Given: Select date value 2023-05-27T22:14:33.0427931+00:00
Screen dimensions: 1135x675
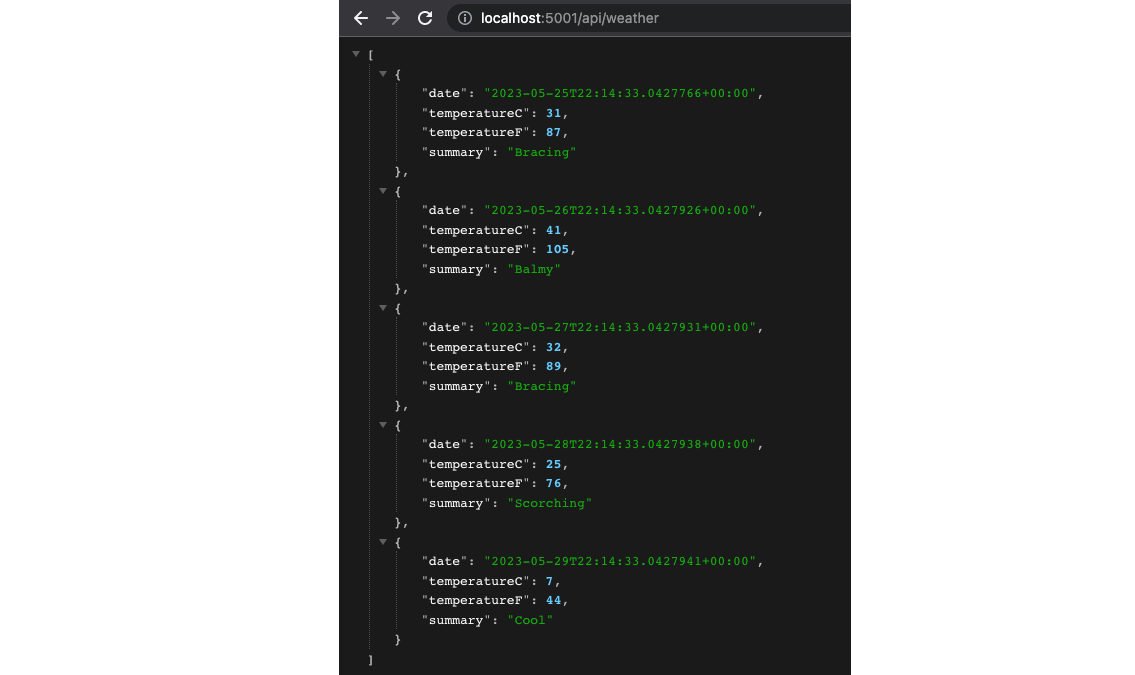Looking at the screenshot, I should click(620, 328).
